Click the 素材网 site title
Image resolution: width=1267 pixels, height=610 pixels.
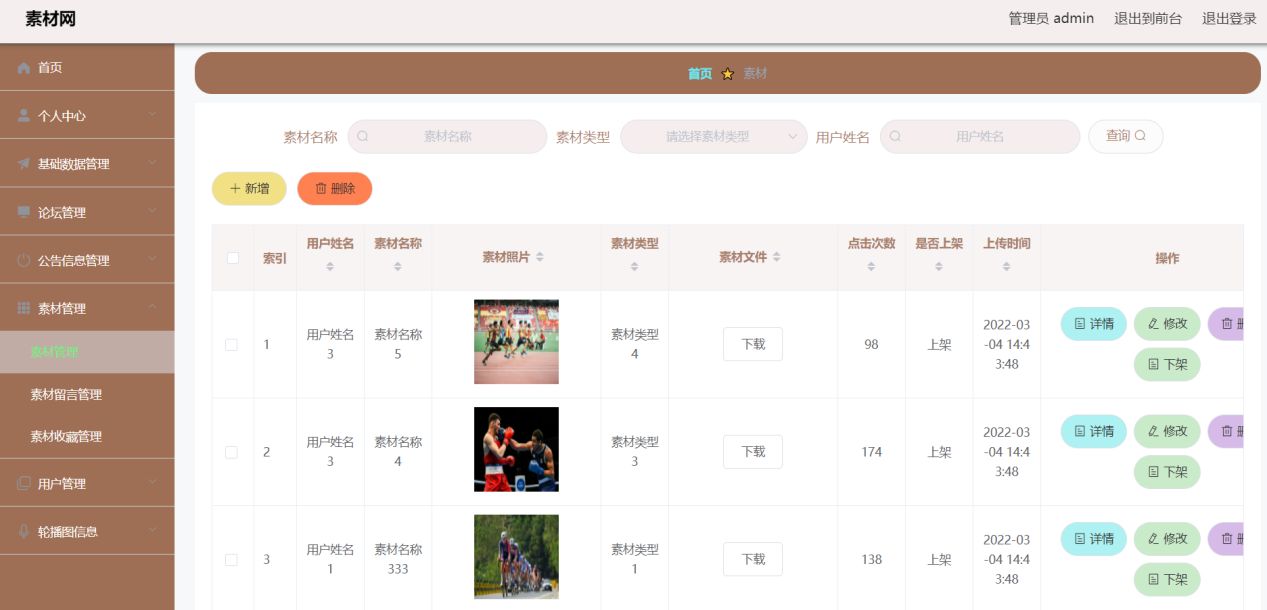[x=50, y=19]
